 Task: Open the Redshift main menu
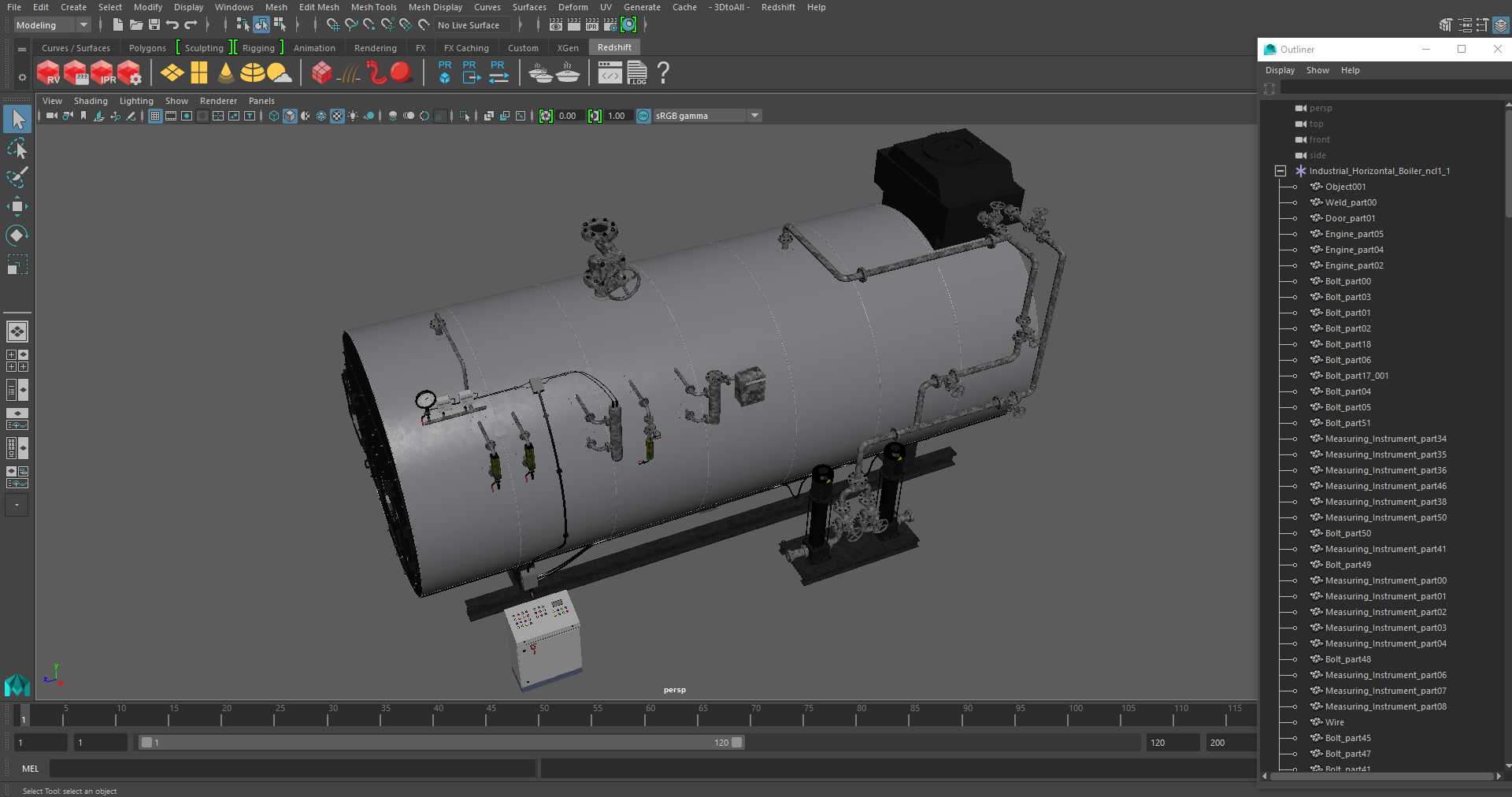coord(778,7)
